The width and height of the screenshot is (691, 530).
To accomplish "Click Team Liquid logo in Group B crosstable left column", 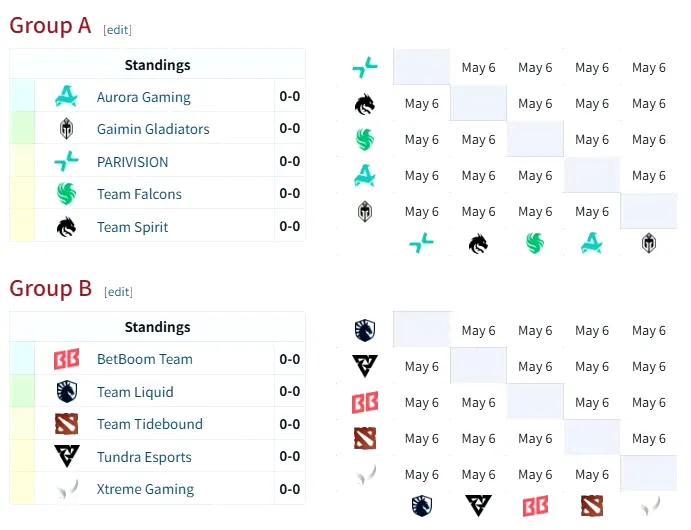I will pos(365,330).
